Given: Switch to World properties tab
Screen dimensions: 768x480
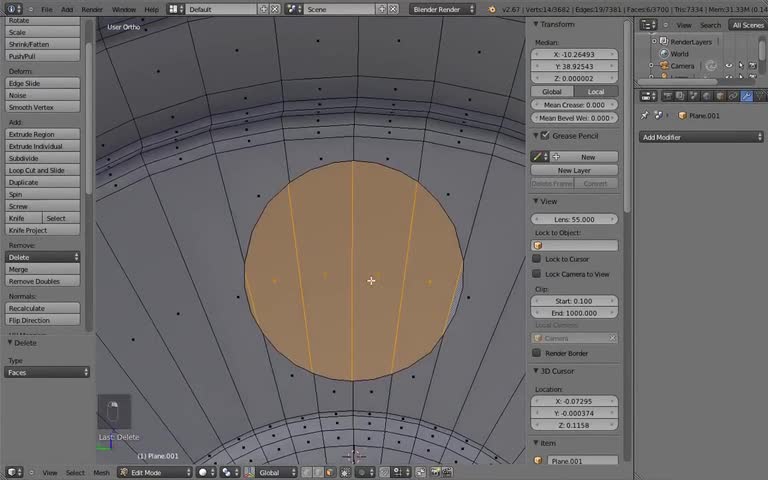Looking at the screenshot, I should click(707, 96).
